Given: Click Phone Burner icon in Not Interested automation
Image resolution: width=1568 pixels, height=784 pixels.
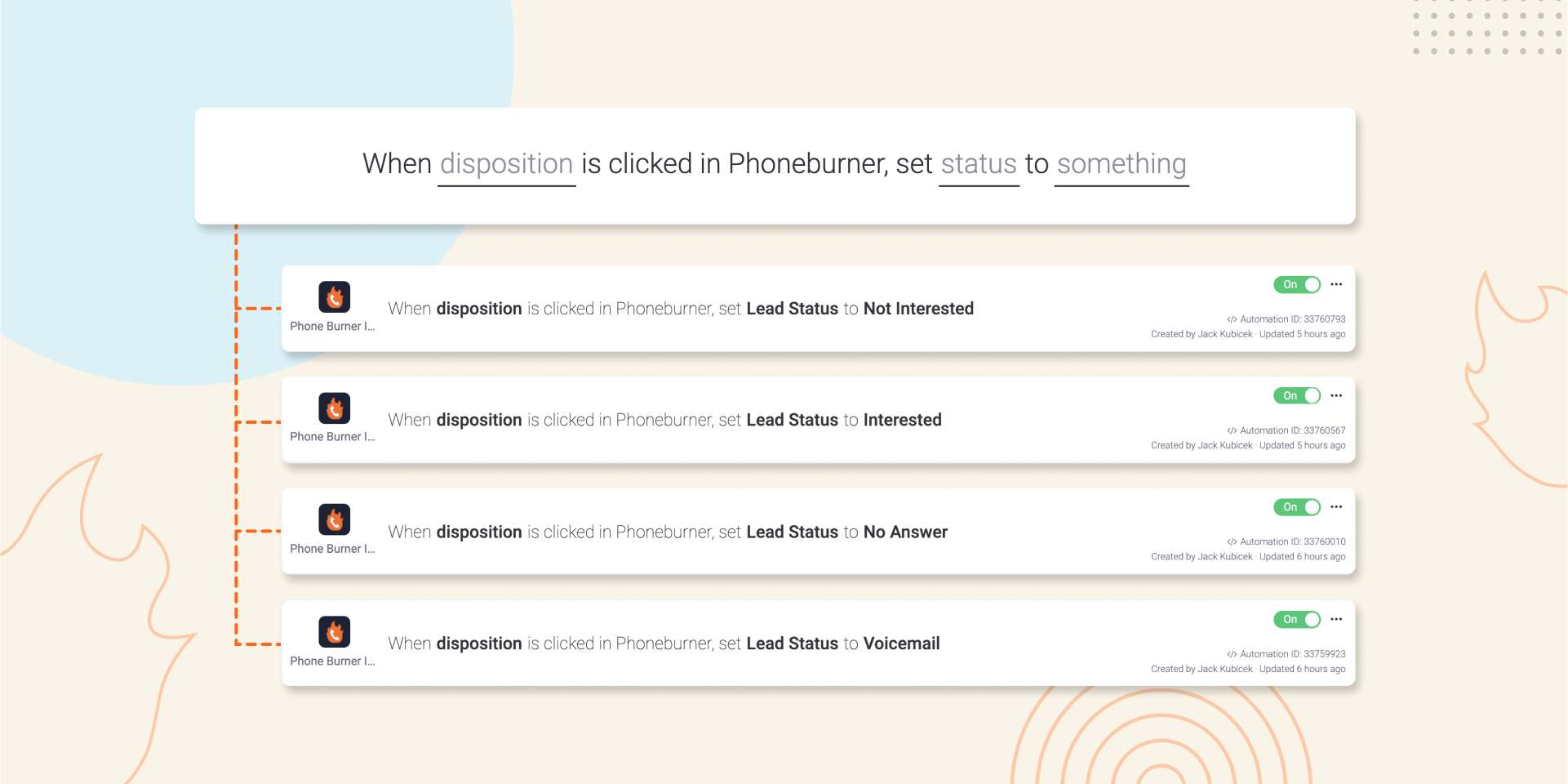Looking at the screenshot, I should tap(334, 297).
